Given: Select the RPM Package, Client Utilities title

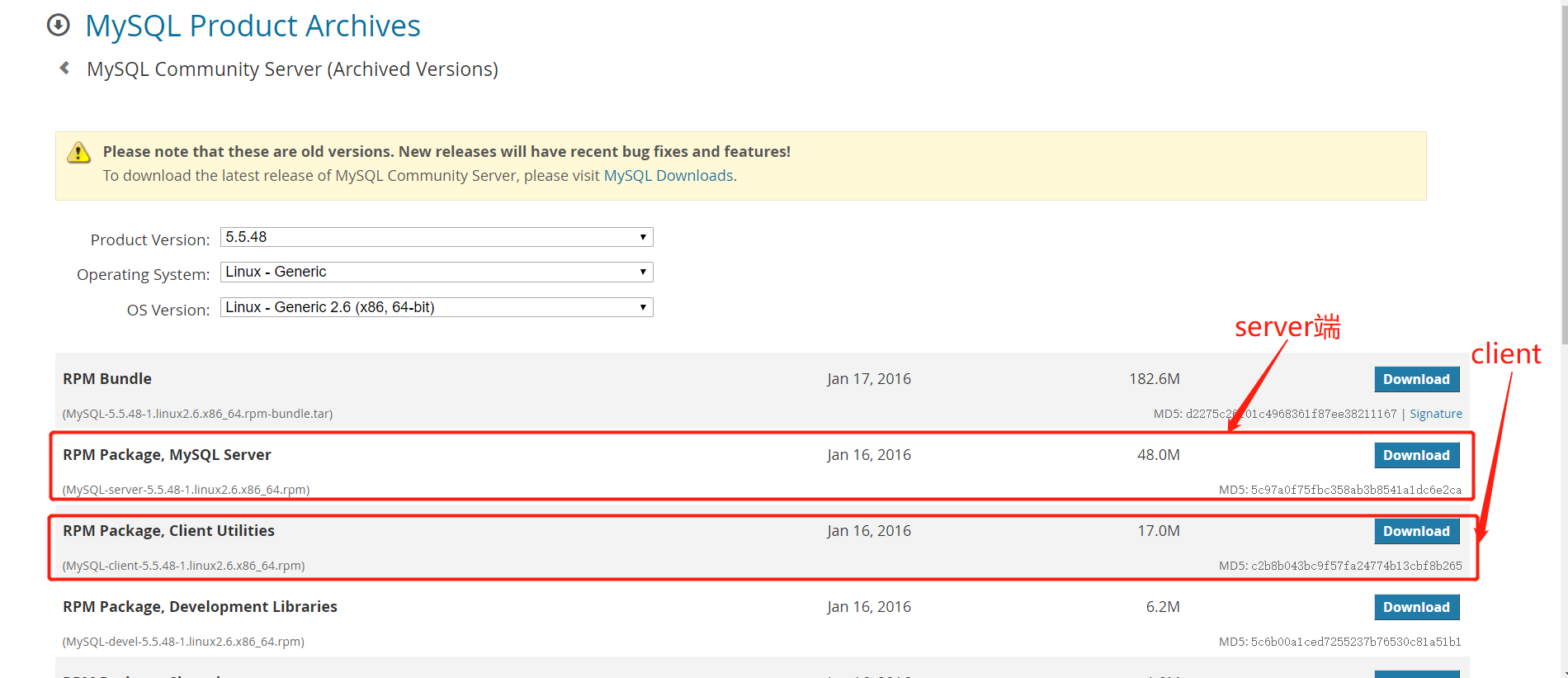Looking at the screenshot, I should pos(168,530).
